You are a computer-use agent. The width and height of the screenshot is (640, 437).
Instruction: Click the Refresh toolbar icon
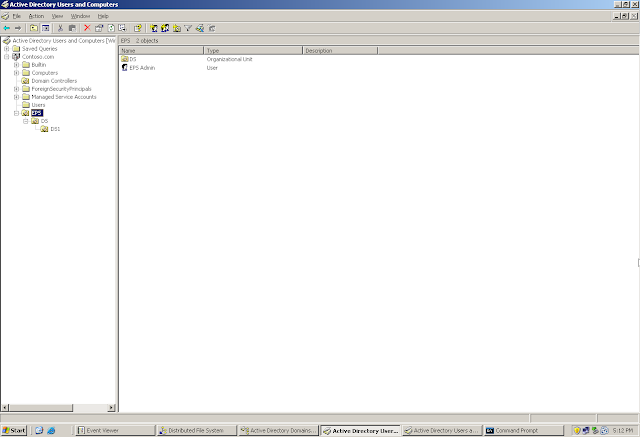point(111,28)
